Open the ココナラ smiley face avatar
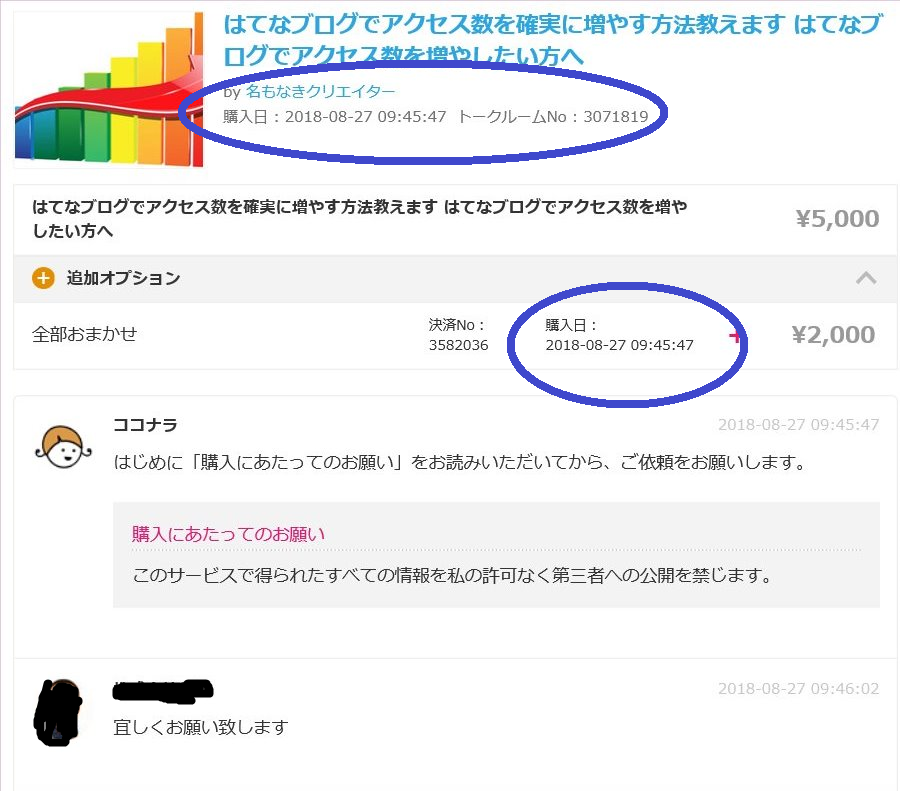This screenshot has height=791, width=900. pyautogui.click(x=63, y=447)
